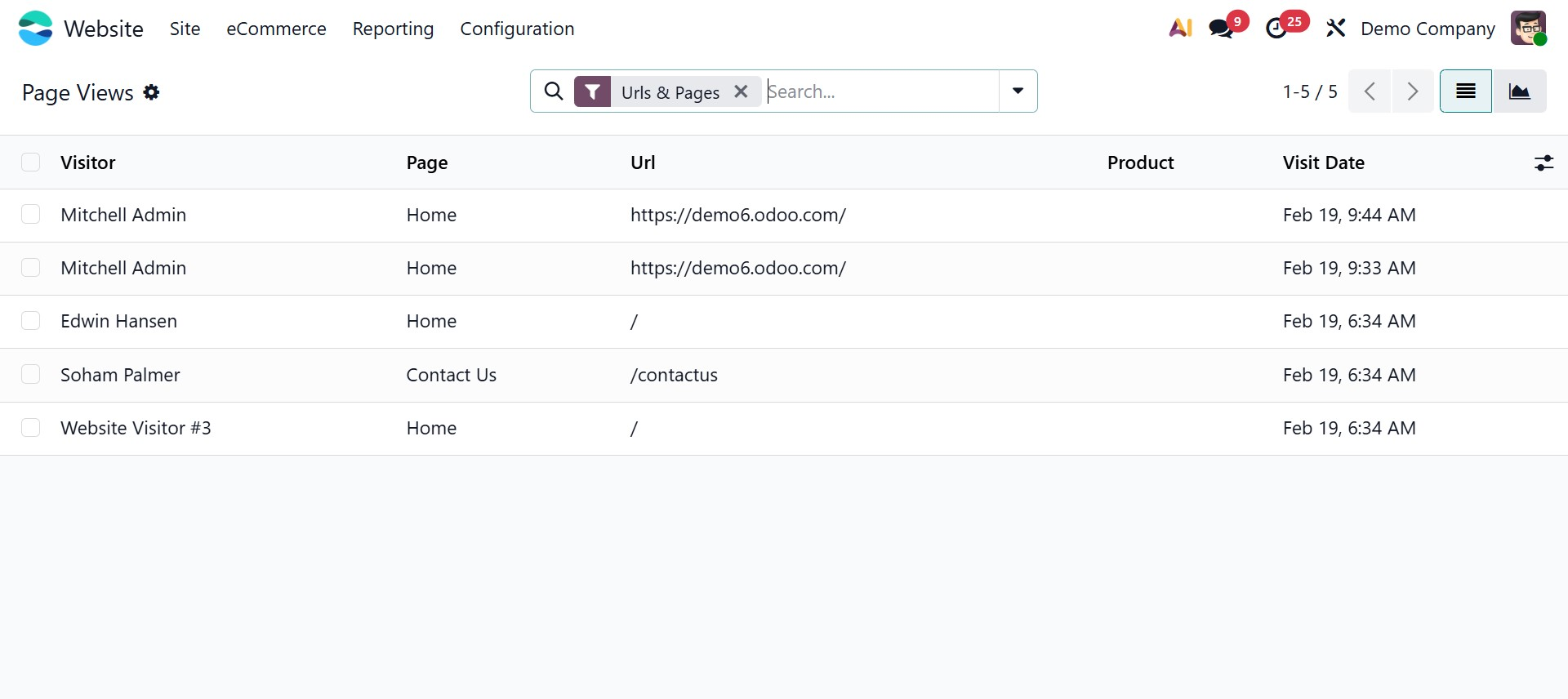
Task: Switch to graph view
Action: (1519, 91)
